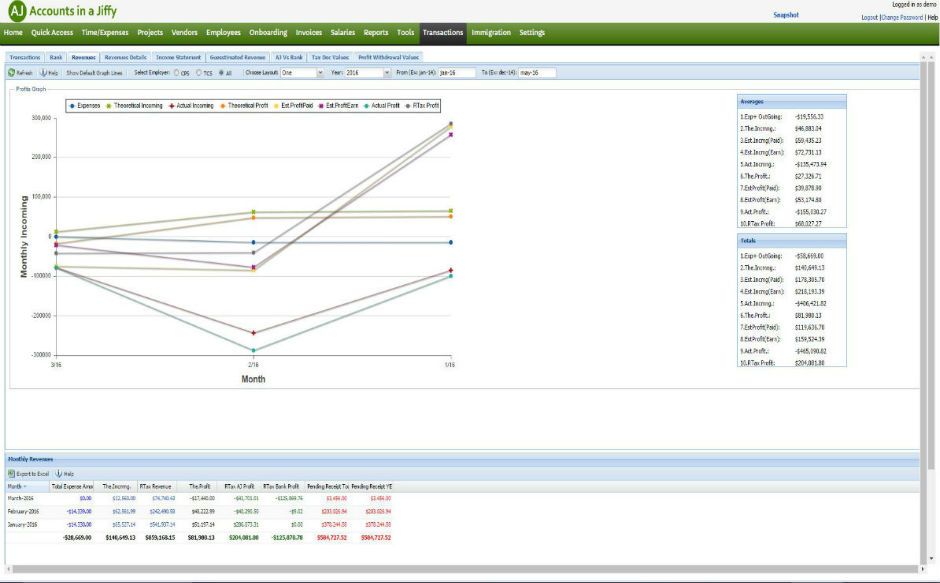Toggle the RTax Profit legend marker
The image size is (940, 583).
tap(408, 106)
